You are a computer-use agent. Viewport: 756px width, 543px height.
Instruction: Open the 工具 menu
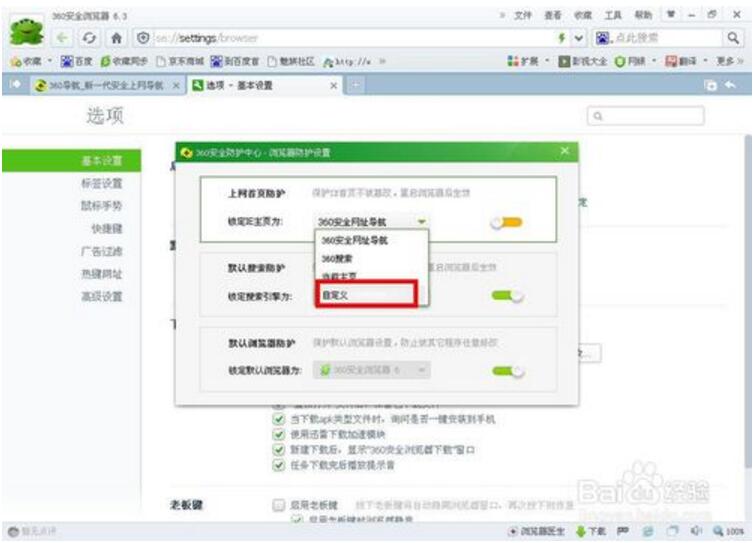[613, 15]
